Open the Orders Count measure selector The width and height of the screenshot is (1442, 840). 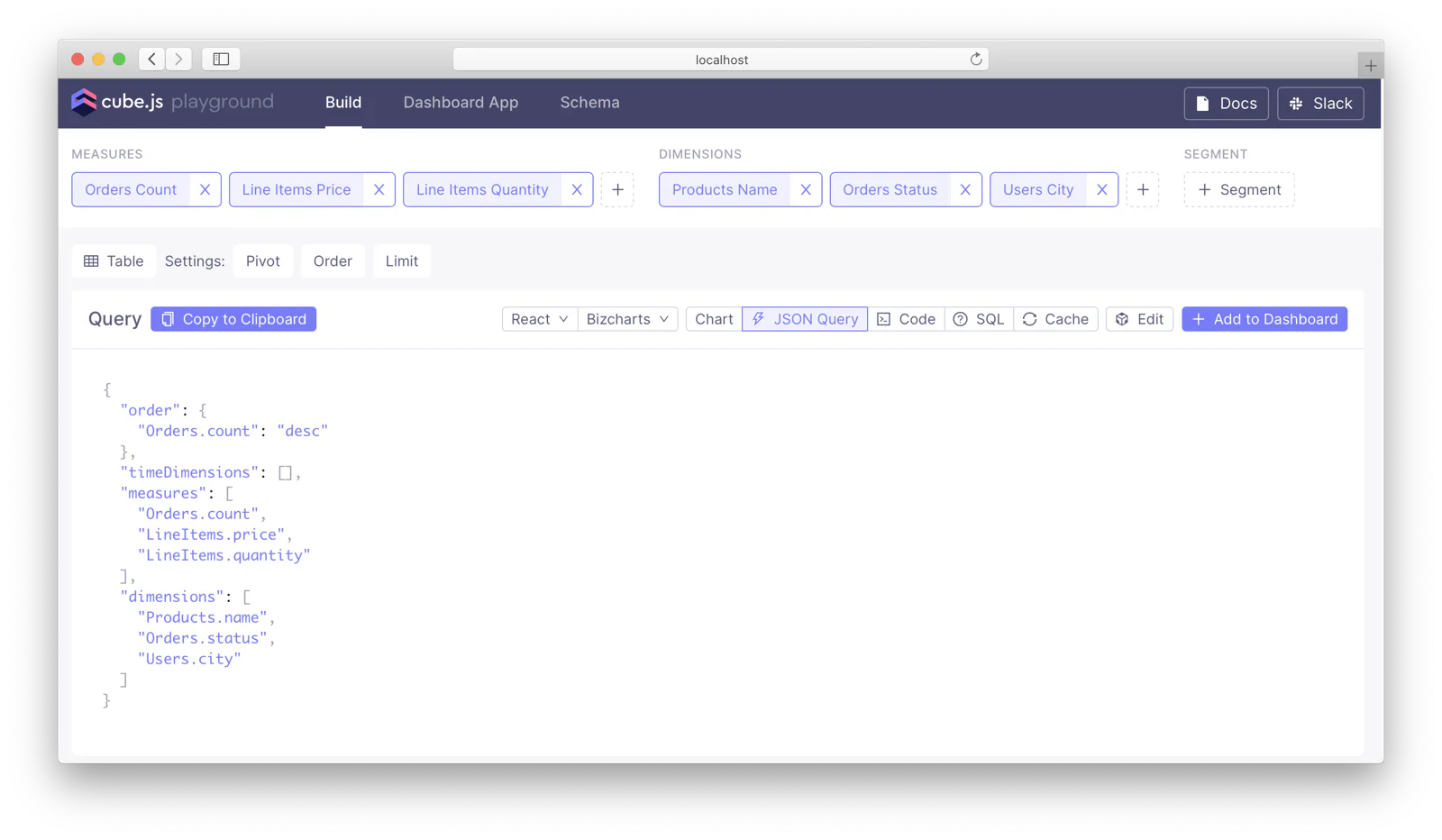pos(131,189)
